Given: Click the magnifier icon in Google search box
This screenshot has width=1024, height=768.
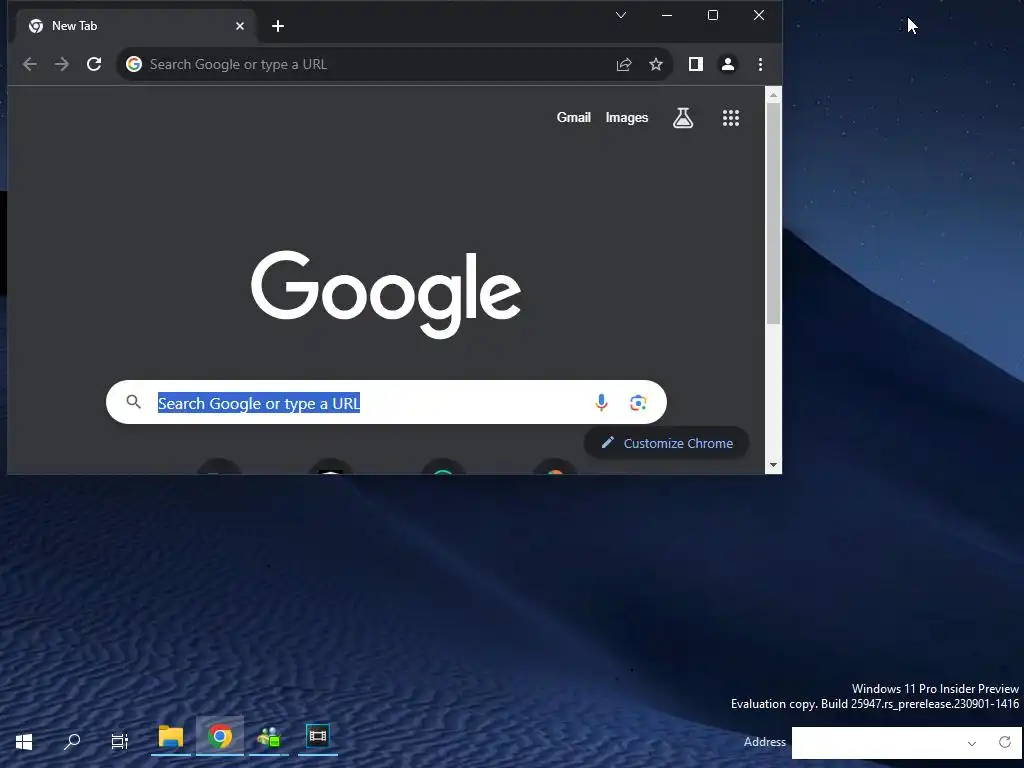Looking at the screenshot, I should [133, 402].
